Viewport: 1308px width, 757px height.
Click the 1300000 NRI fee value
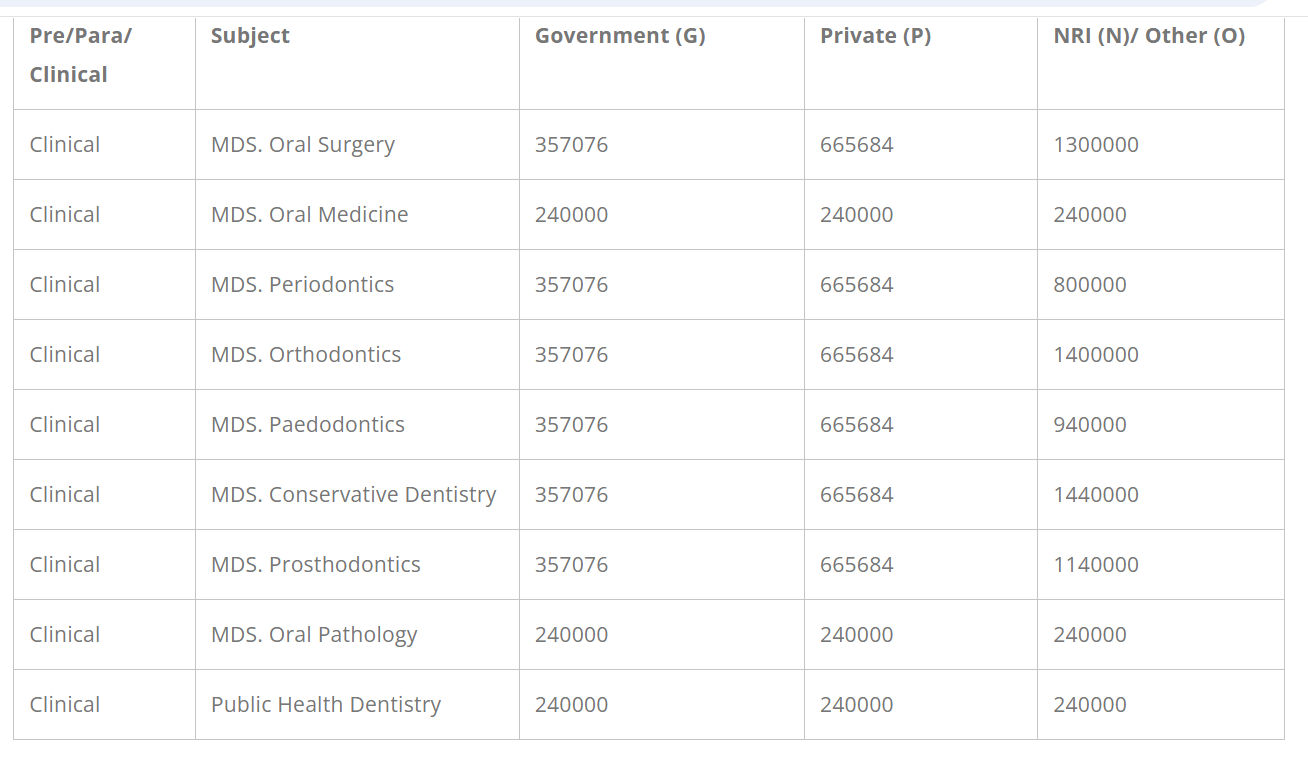pos(1096,145)
